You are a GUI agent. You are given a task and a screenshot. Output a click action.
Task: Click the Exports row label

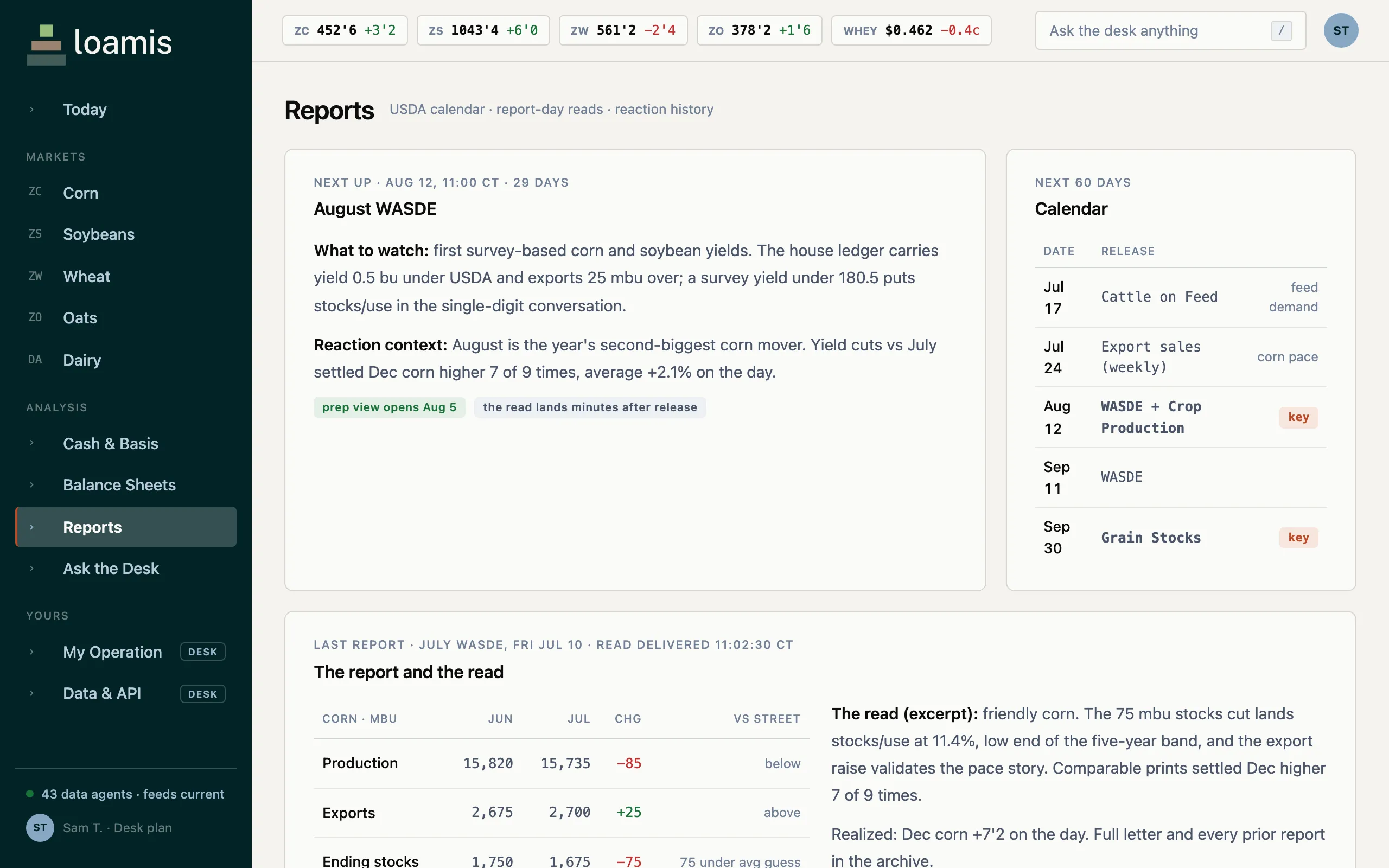[x=348, y=812]
